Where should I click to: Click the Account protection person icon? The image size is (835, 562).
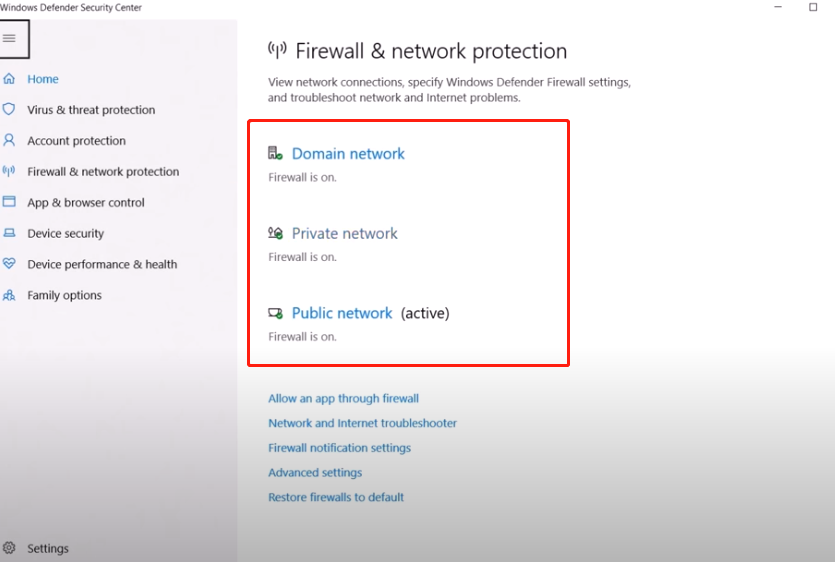point(9,140)
